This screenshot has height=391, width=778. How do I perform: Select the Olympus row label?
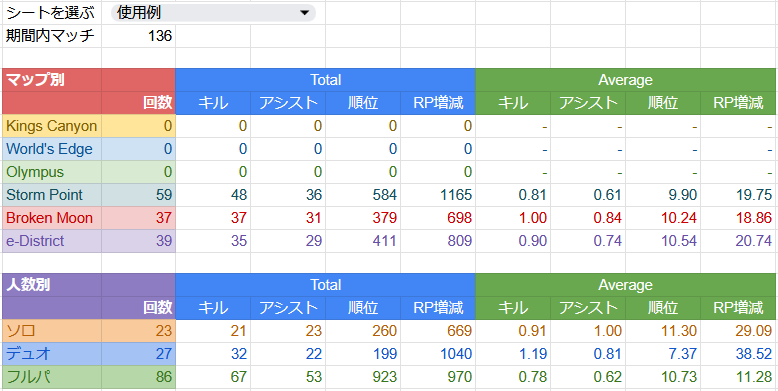pyautogui.click(x=52, y=172)
